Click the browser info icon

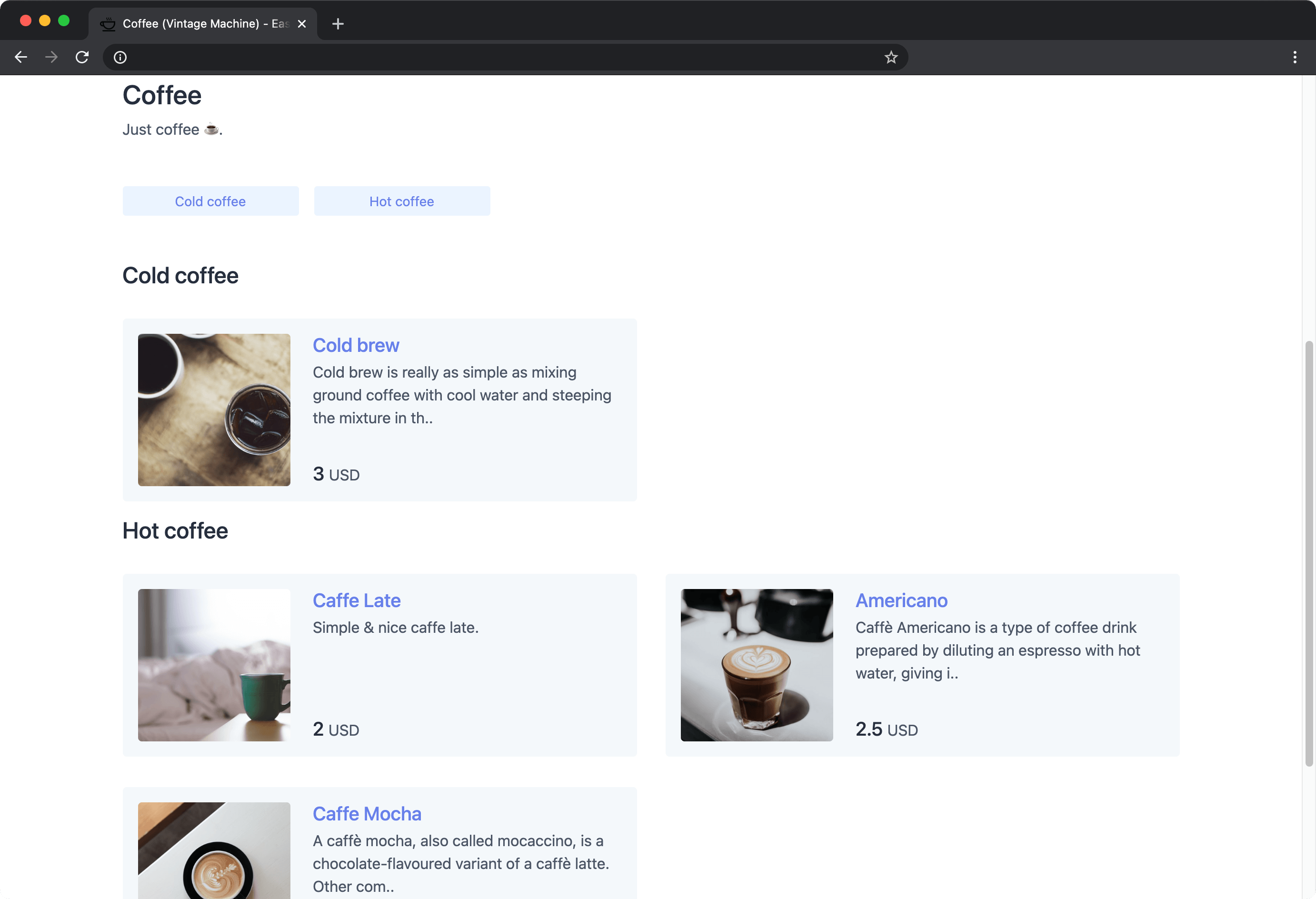coord(120,57)
